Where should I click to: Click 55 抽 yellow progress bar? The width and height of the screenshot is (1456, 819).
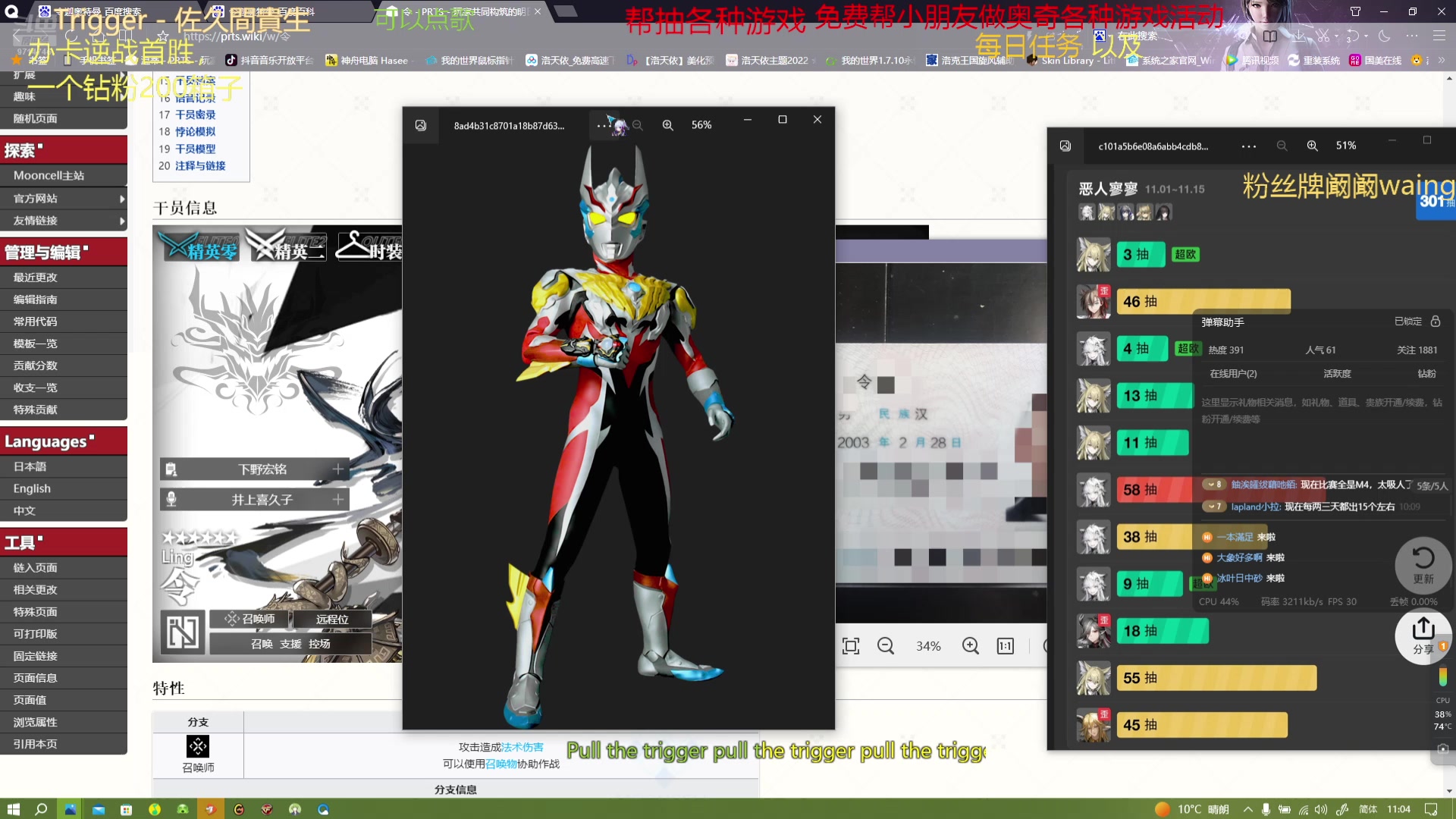(x=1216, y=678)
